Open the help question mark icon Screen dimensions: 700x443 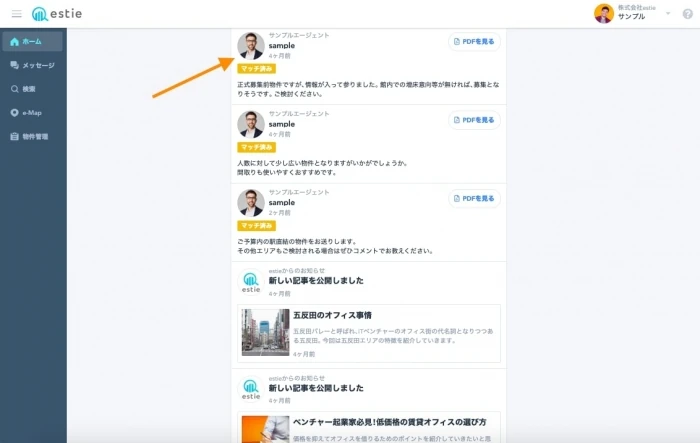coord(687,14)
